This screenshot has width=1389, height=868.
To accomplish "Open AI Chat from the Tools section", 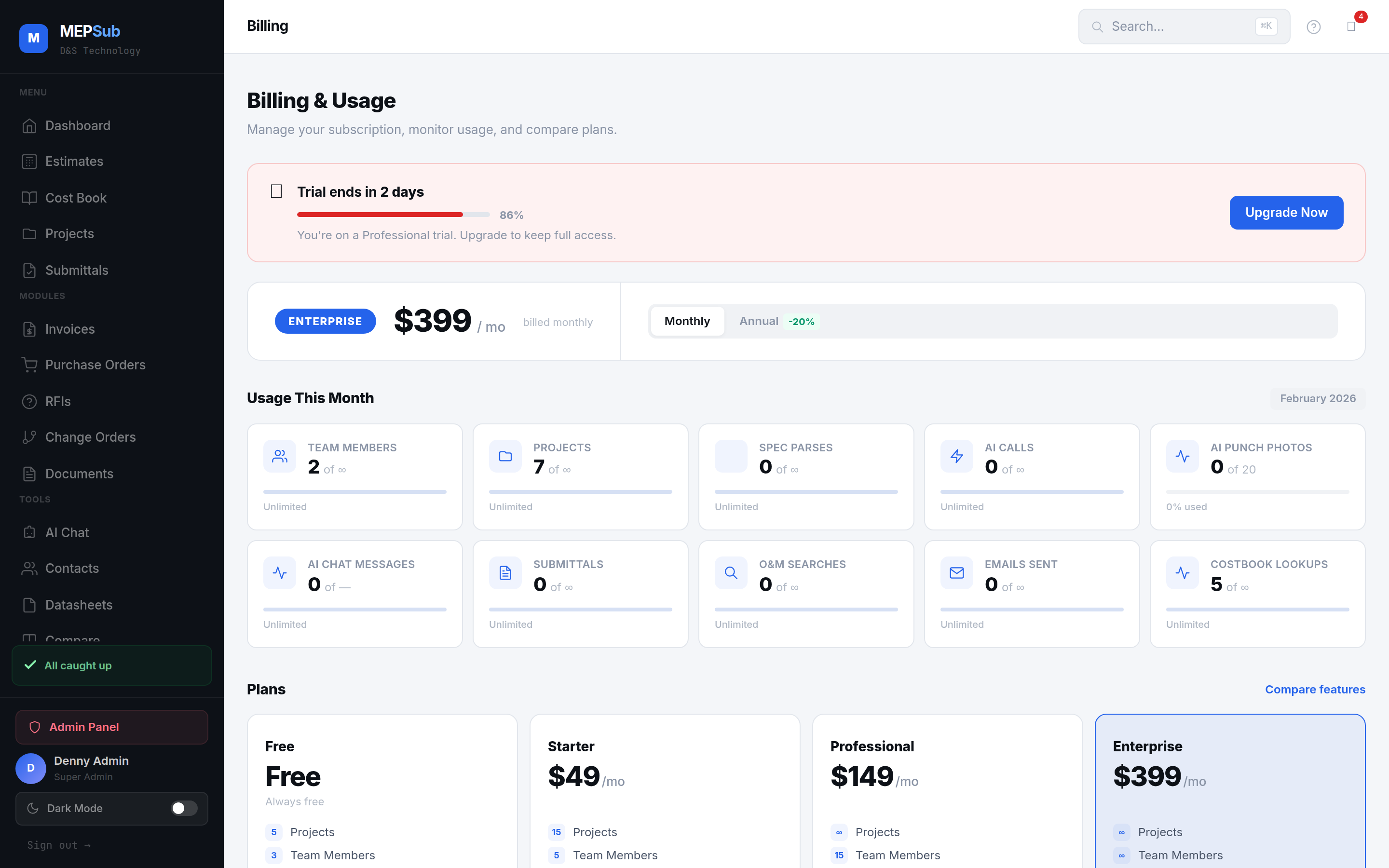I will click(x=67, y=532).
